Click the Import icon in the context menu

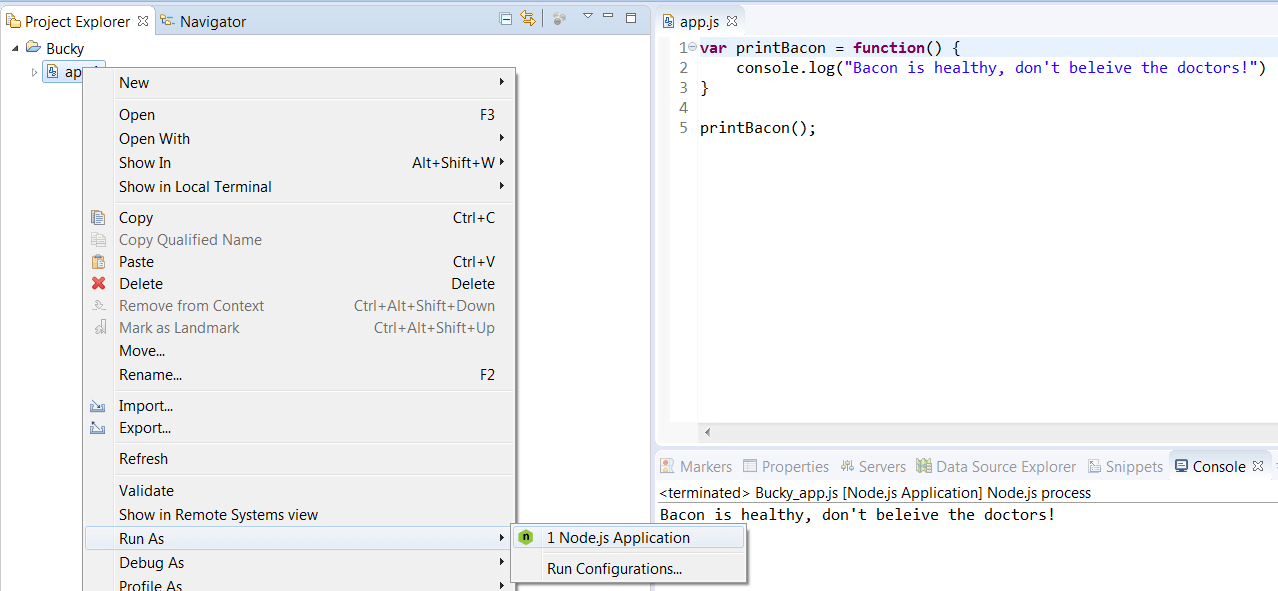(98, 405)
